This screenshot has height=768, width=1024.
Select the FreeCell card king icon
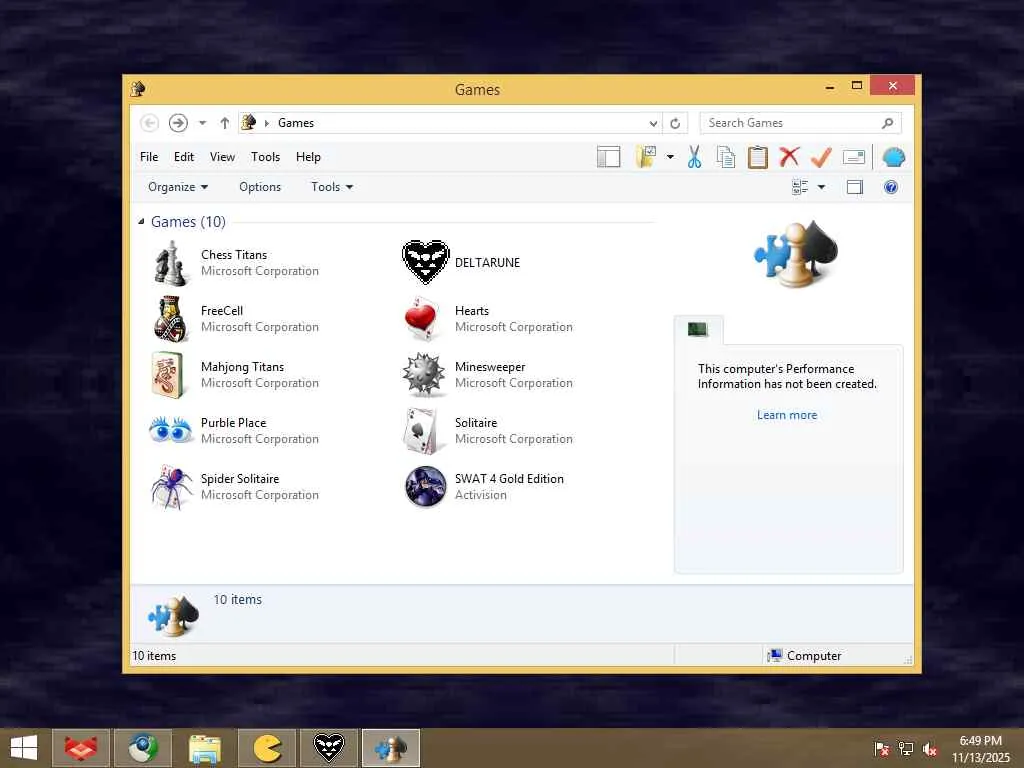170,319
